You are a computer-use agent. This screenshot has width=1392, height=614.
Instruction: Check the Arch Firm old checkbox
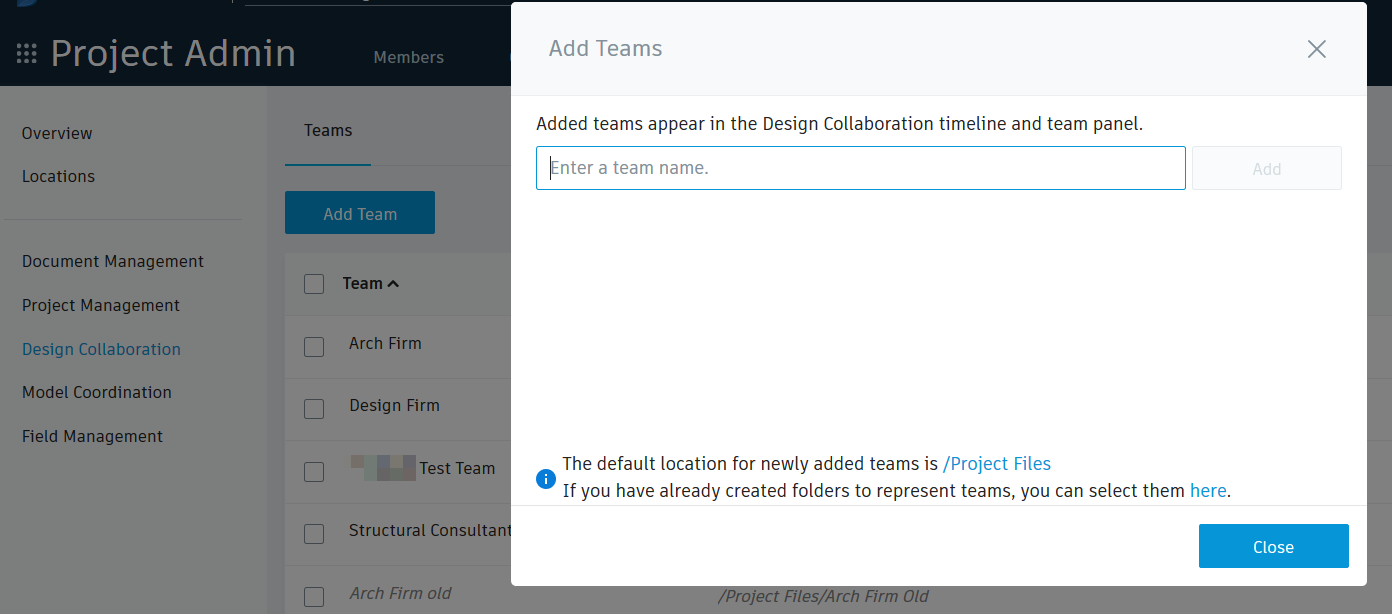click(314, 596)
